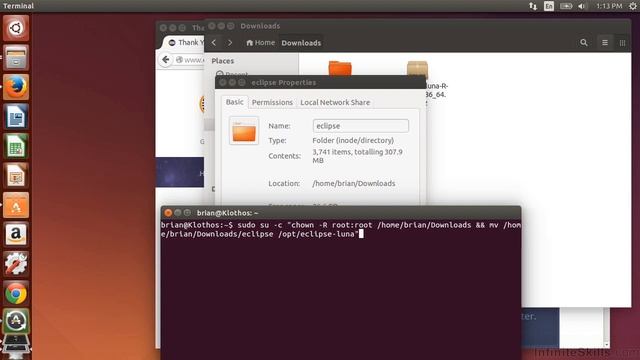Search files in the Downloads window
Image resolution: width=640 pixels, height=360 pixels.
pos(584,42)
